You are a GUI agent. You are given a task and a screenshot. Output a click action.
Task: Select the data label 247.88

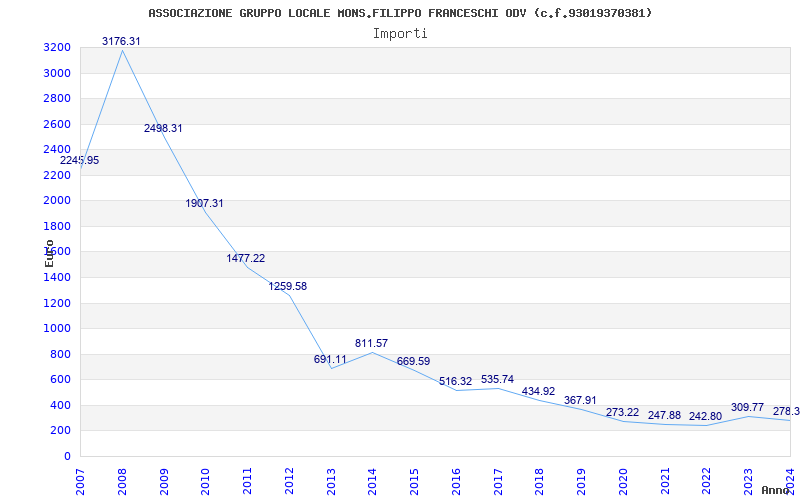tap(664, 415)
